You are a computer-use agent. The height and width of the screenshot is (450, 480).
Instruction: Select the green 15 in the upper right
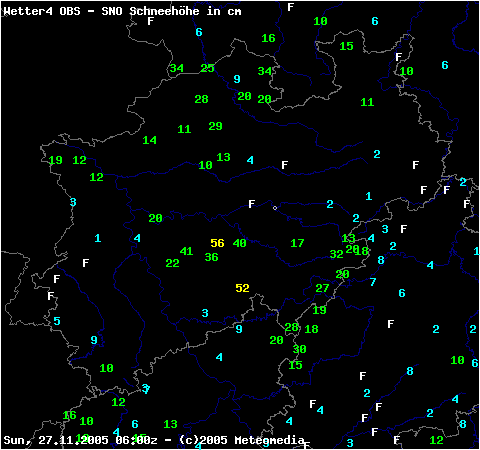(346, 46)
